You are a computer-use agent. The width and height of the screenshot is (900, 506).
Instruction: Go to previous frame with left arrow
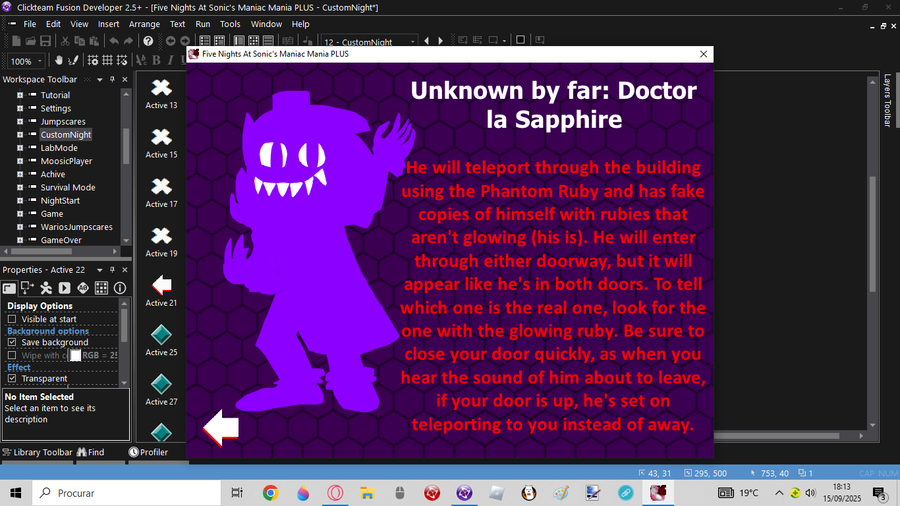tap(426, 41)
